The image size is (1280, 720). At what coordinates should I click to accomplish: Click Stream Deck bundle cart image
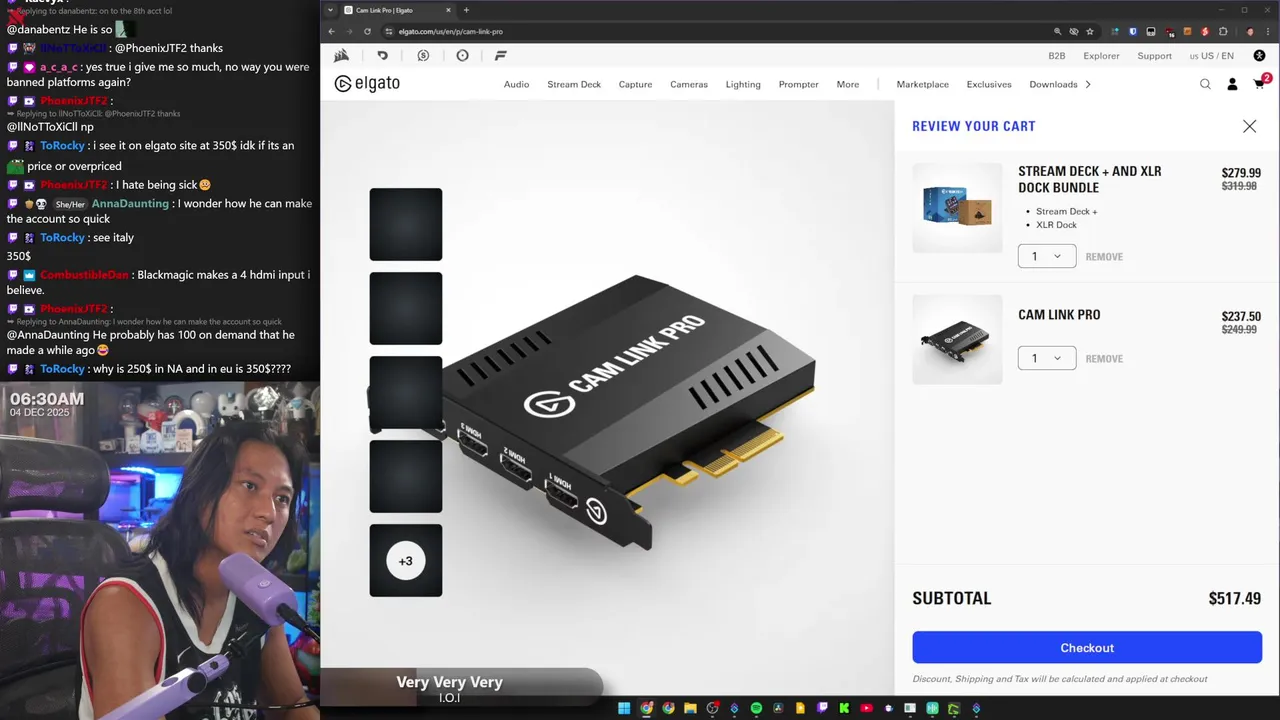957,207
